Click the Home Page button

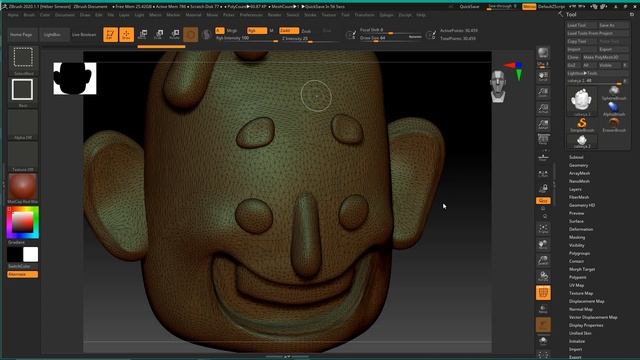point(21,35)
